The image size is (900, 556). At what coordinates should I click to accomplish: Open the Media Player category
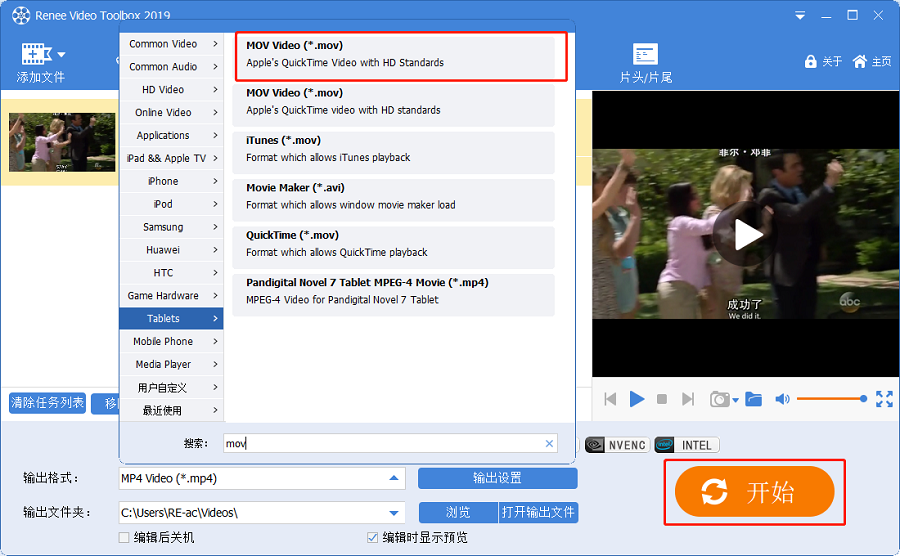(172, 364)
